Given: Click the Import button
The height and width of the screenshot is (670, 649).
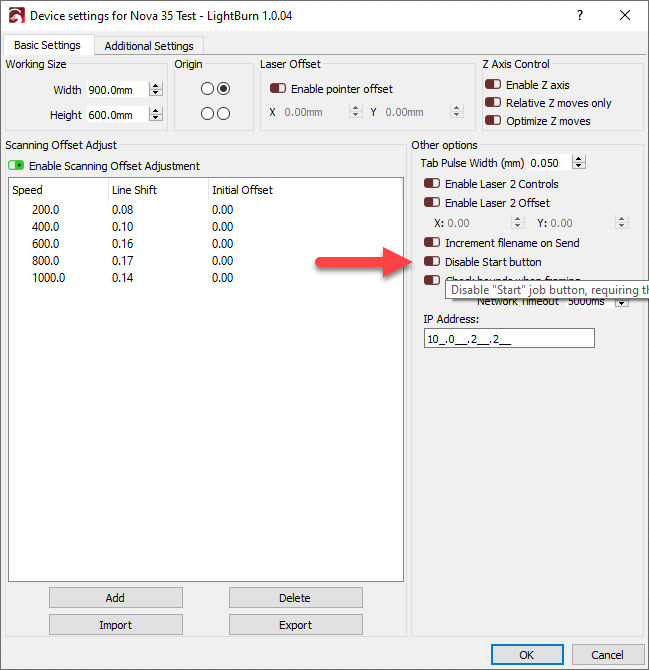Looking at the screenshot, I should pos(115,625).
